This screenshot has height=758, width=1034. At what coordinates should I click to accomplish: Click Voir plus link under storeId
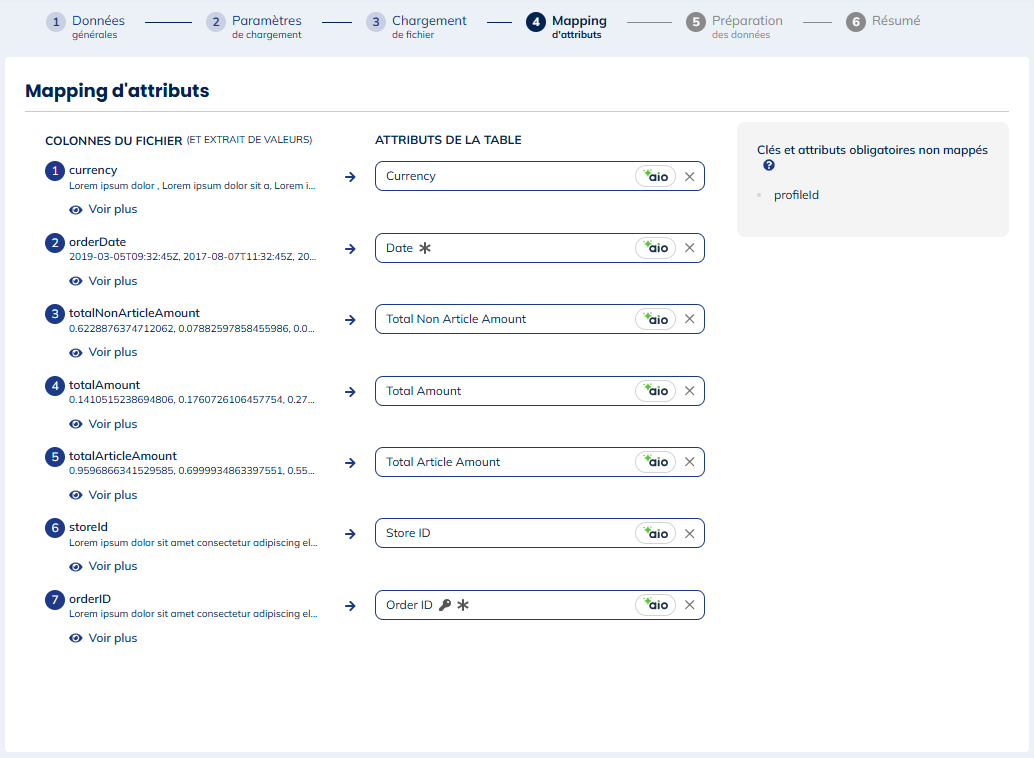pos(103,566)
